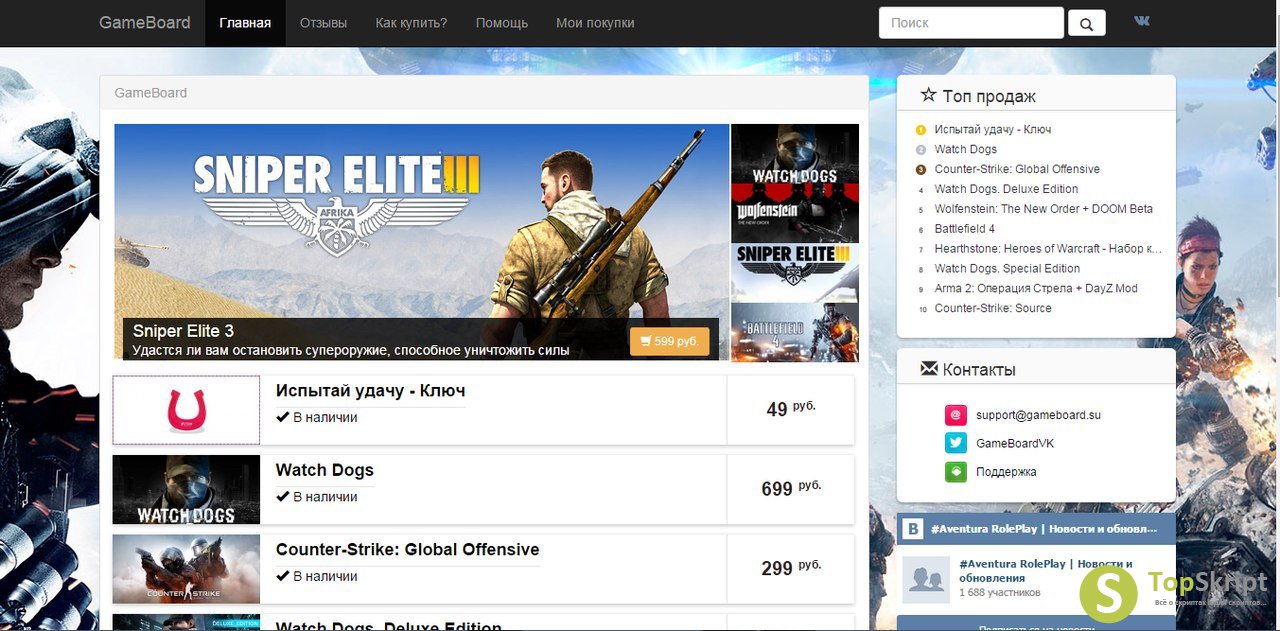This screenshot has width=1280, height=631.
Task: Click the 299 руб. price
Action: 791,568
